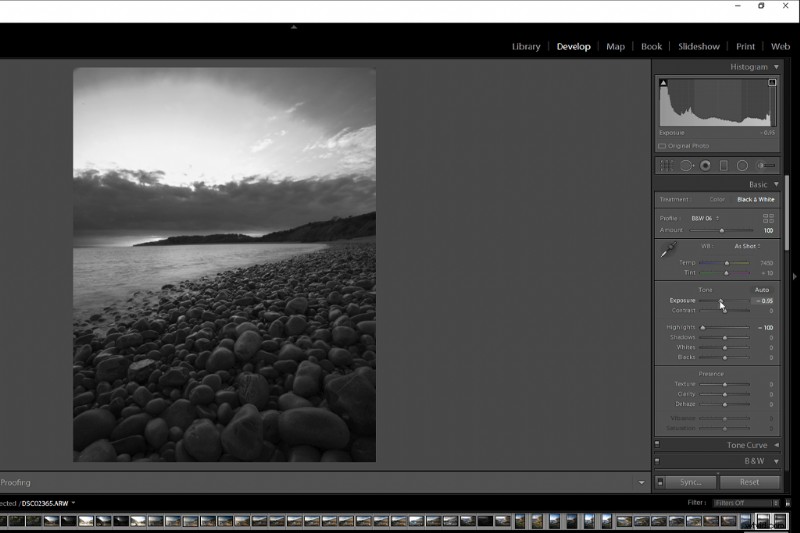The height and width of the screenshot is (533, 800).
Task: Select the Red Eye Correction tool
Action: click(705, 165)
